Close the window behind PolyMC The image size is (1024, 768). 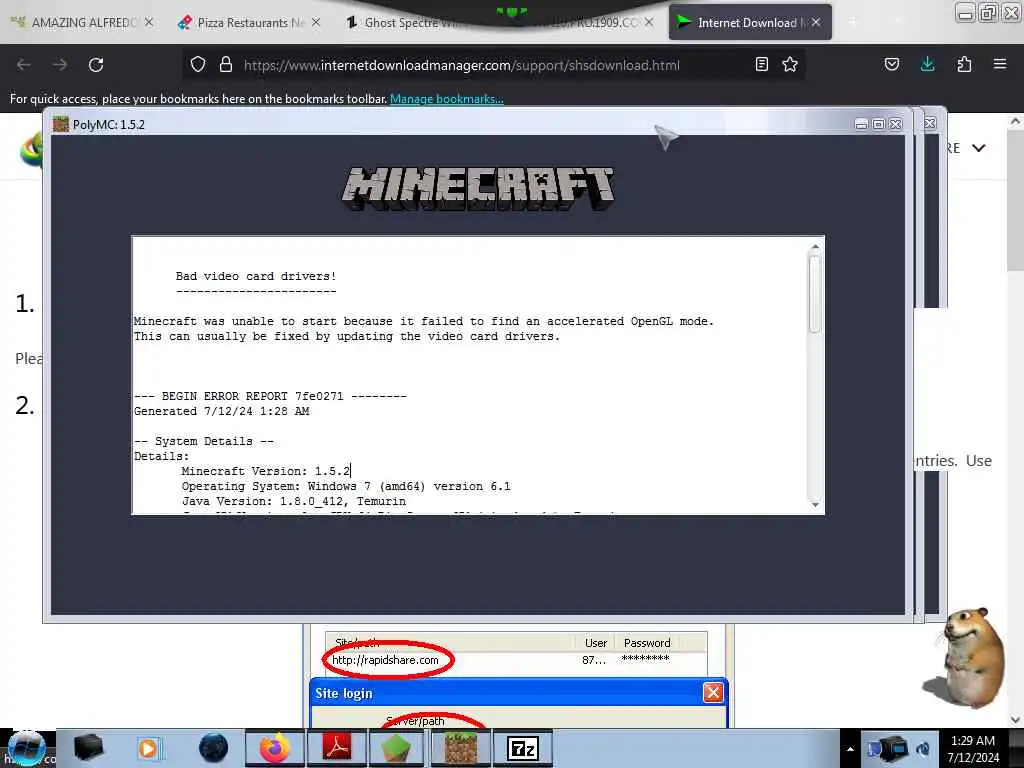click(x=931, y=123)
